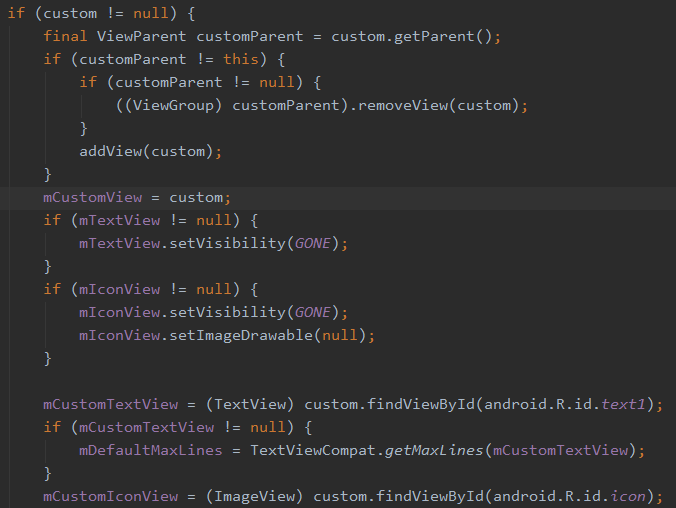
Task: Click the 'ViewGroup' cast type
Action: tap(173, 105)
